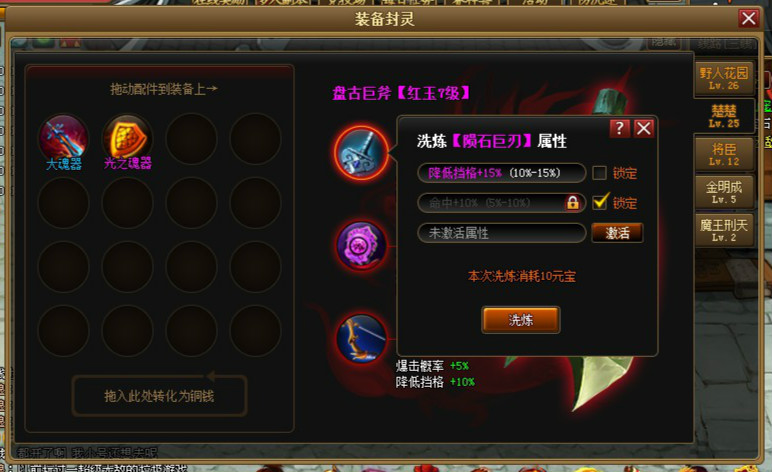Click the 陨石巨刃 sword equipment slot
This screenshot has height=472, width=772.
pos(361,153)
